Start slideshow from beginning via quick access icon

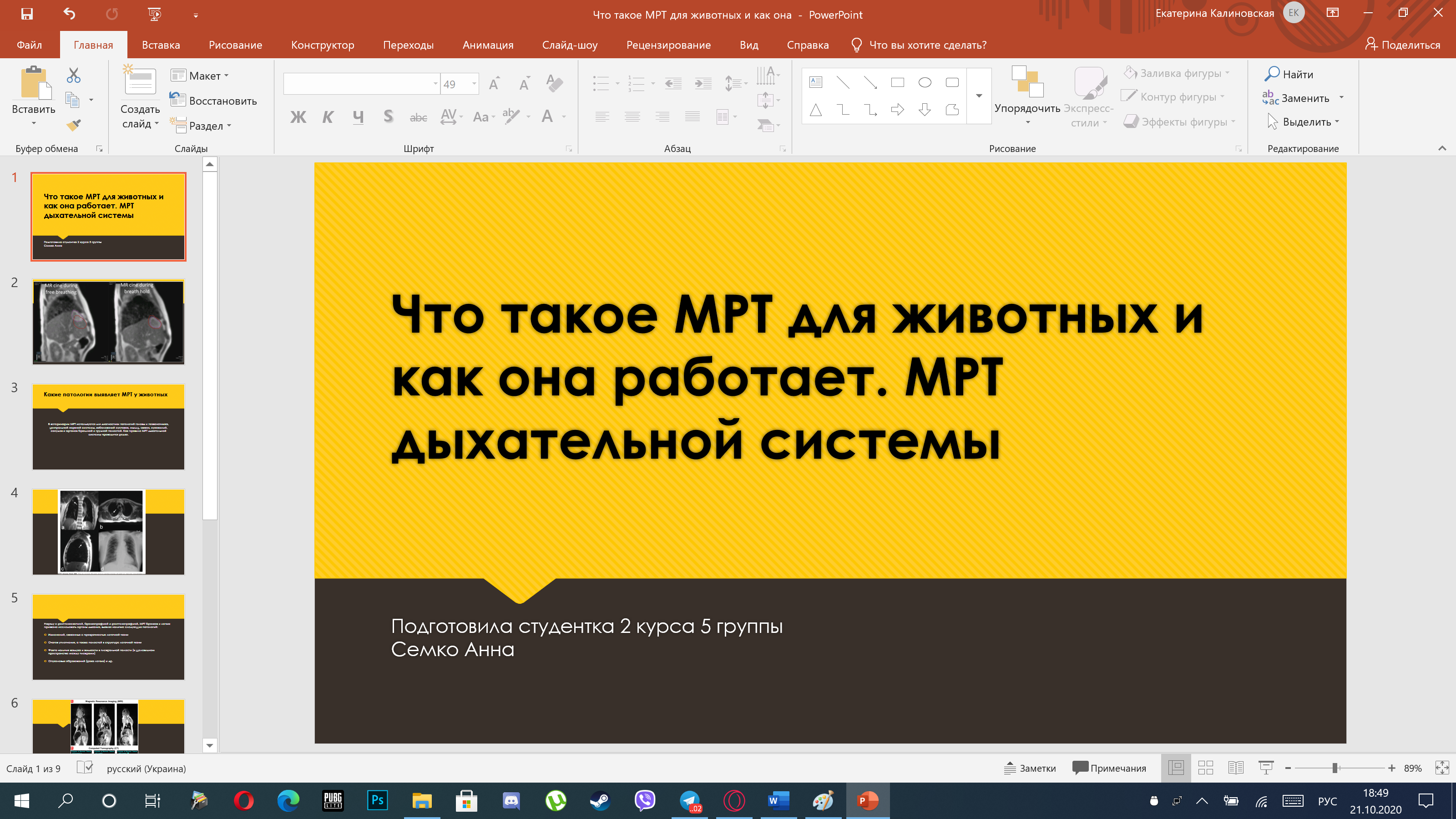point(154,14)
